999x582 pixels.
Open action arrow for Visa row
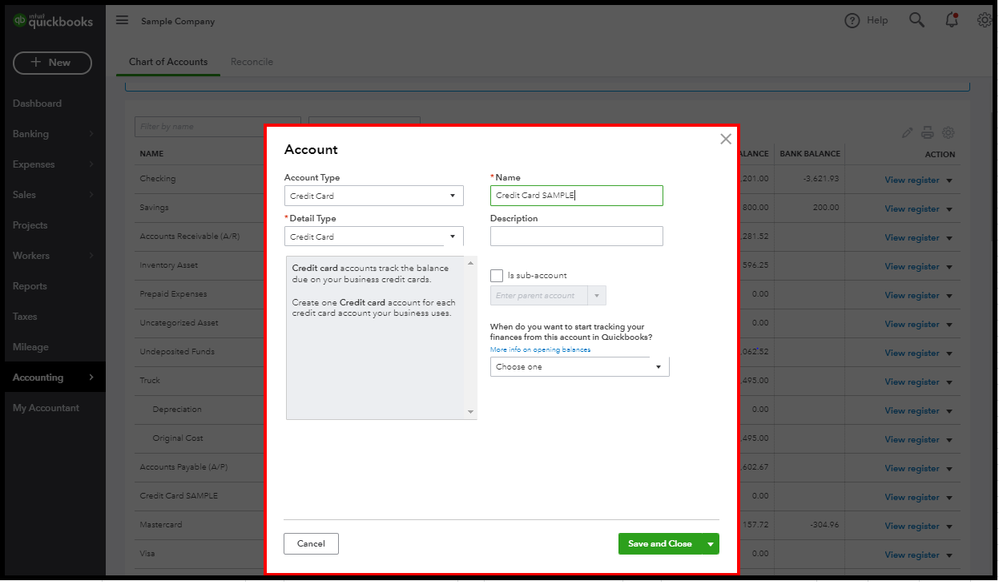(949, 555)
